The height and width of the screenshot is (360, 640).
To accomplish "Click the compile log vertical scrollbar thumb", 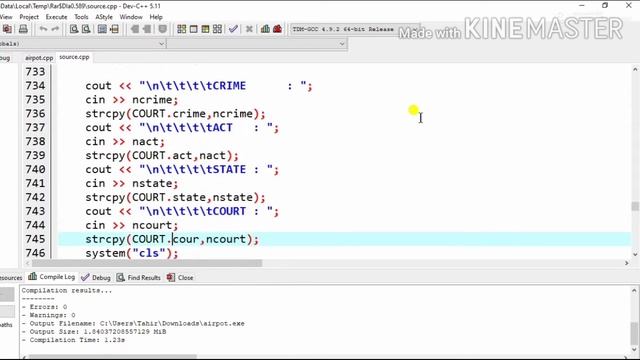I will tap(634, 333).
